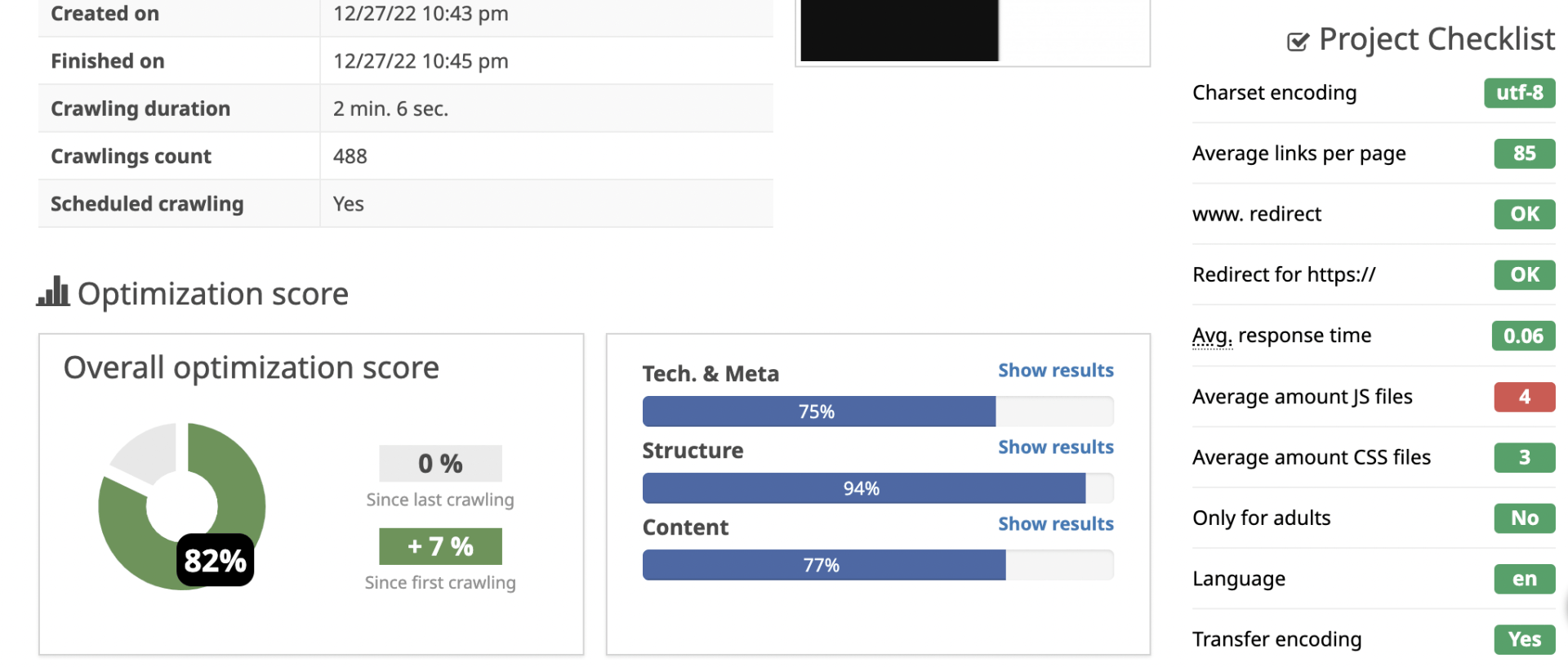The image size is (1568, 667).
Task: Click the utf-8 charset encoding badge
Action: pos(1519,93)
